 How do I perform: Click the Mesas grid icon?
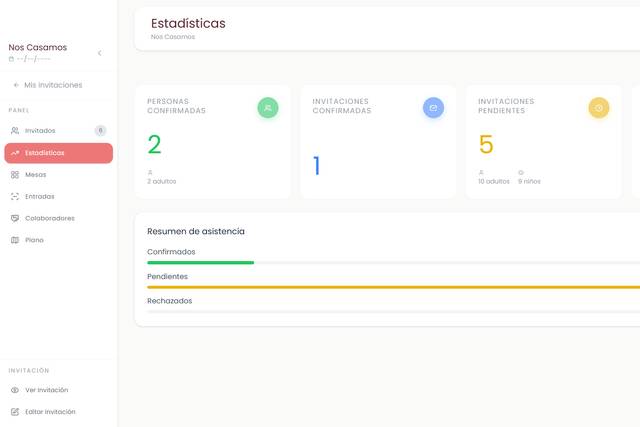pyautogui.click(x=15, y=175)
